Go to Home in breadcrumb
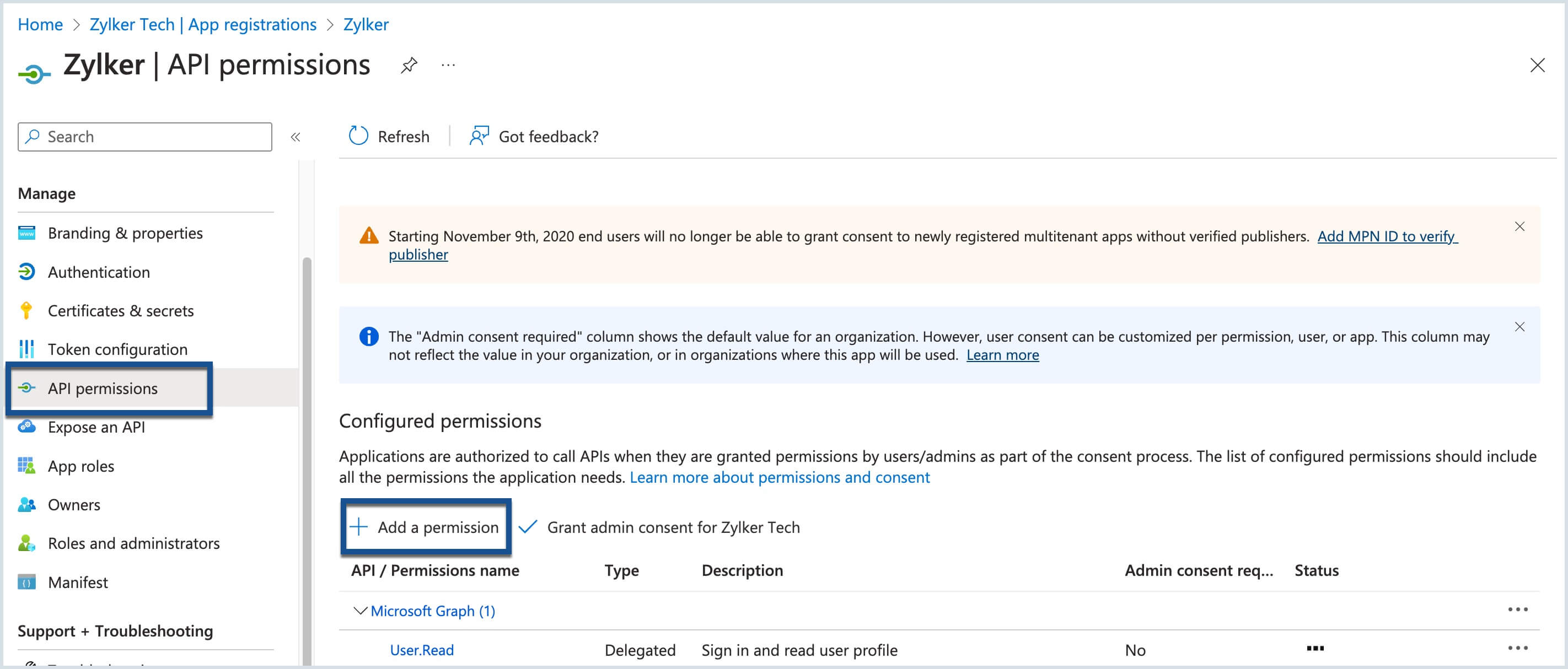 pos(40,24)
